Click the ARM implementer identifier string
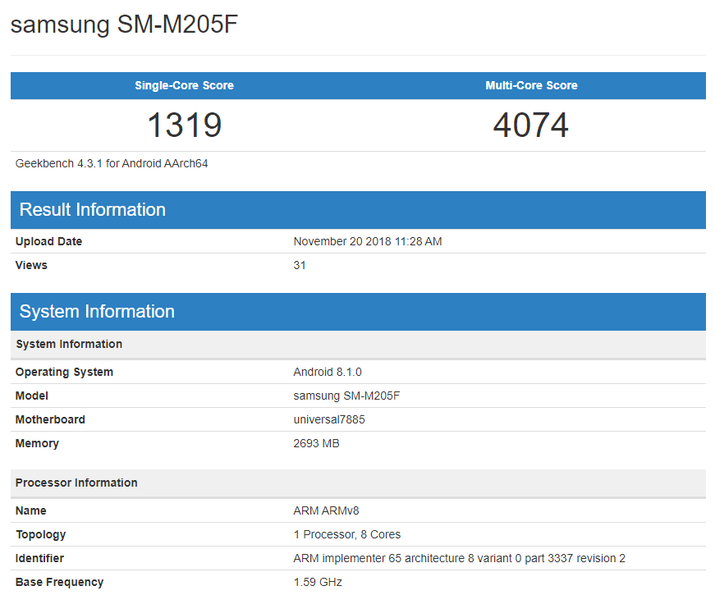Viewport: 715px width, 599px height. tap(459, 559)
